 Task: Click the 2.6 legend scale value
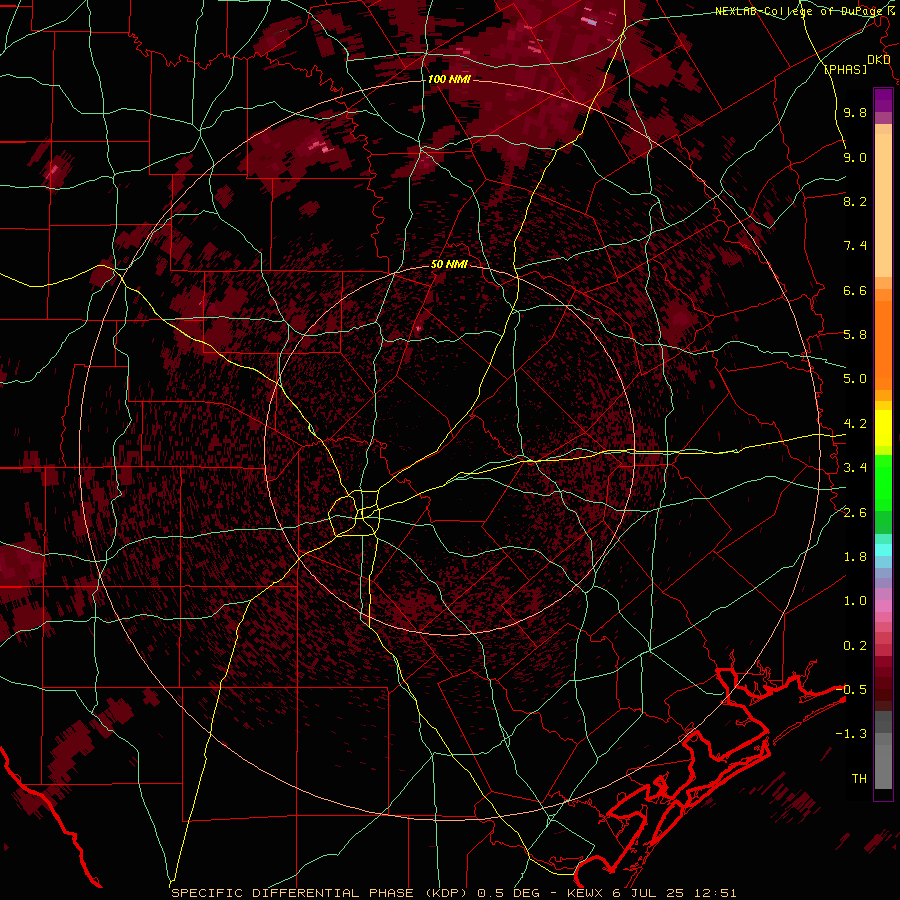[855, 513]
